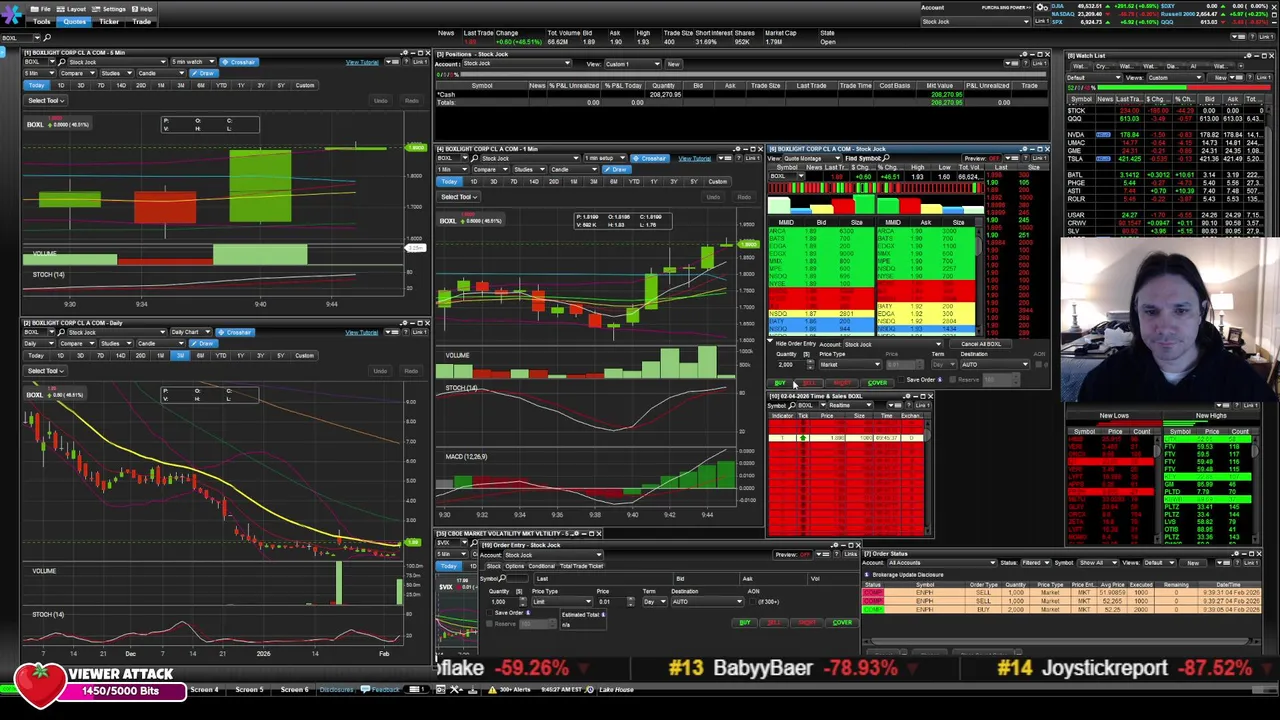Open the Help menu
1280x720 pixels.
[143, 9]
